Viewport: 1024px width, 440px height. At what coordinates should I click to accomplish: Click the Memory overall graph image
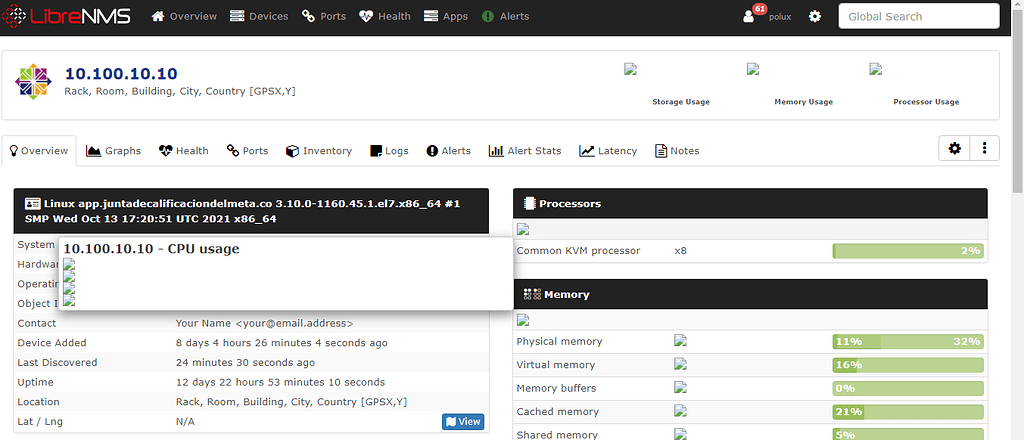522,320
